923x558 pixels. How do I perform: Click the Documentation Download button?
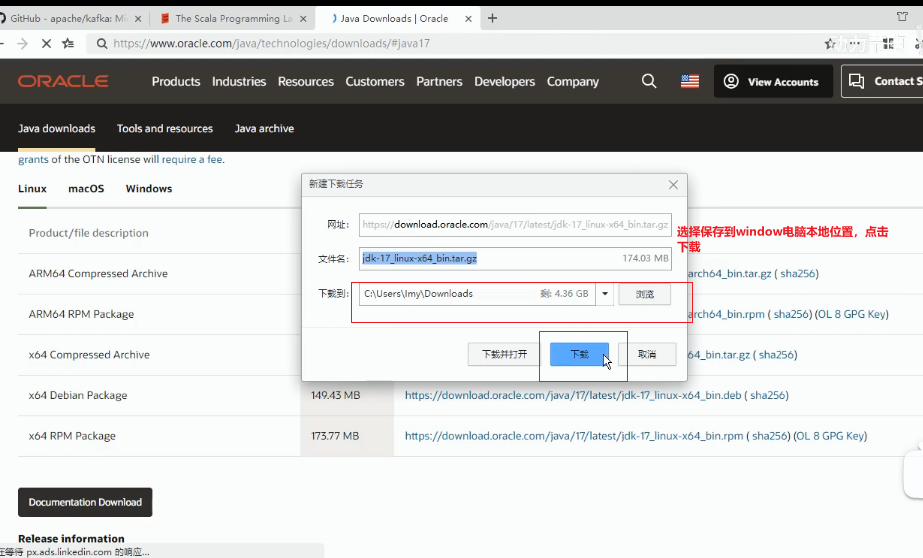pyautogui.click(x=85, y=502)
